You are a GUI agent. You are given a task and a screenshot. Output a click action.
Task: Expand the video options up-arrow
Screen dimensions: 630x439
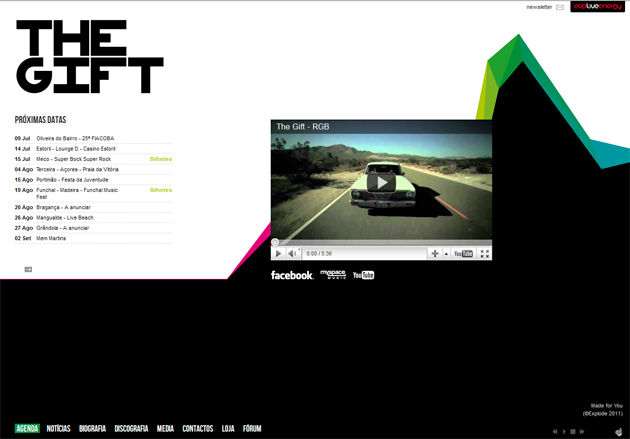coord(446,253)
